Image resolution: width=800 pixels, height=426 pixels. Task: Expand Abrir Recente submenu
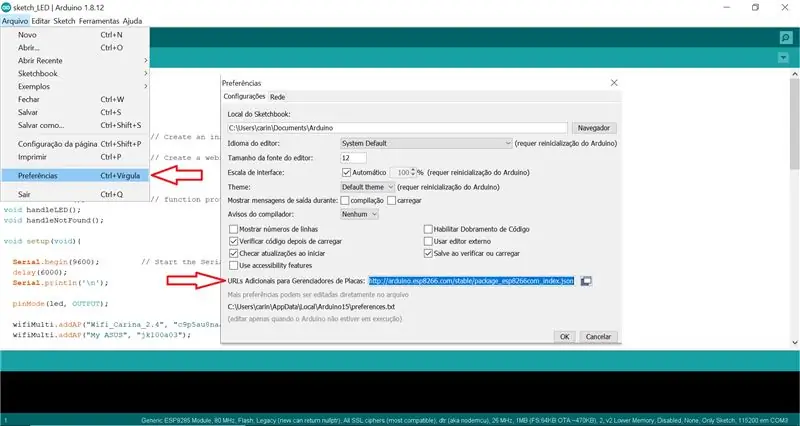coord(74,60)
